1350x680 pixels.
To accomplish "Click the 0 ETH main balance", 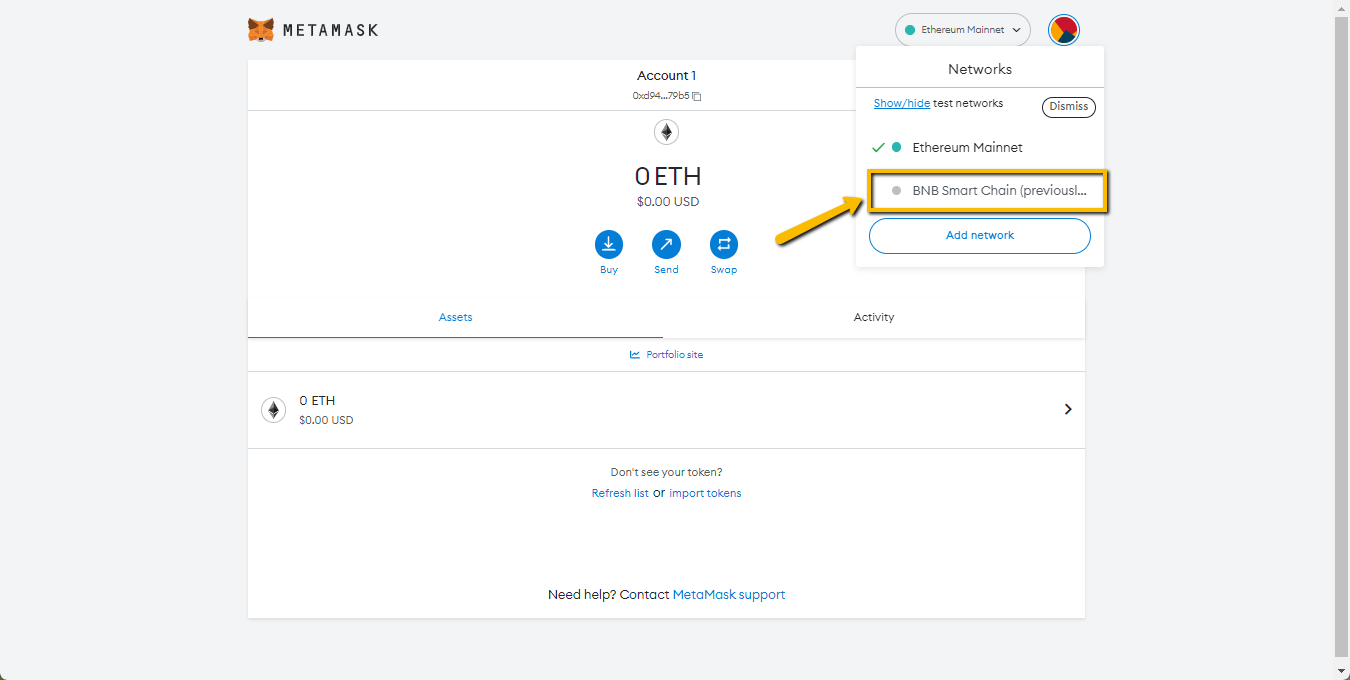I will [668, 176].
